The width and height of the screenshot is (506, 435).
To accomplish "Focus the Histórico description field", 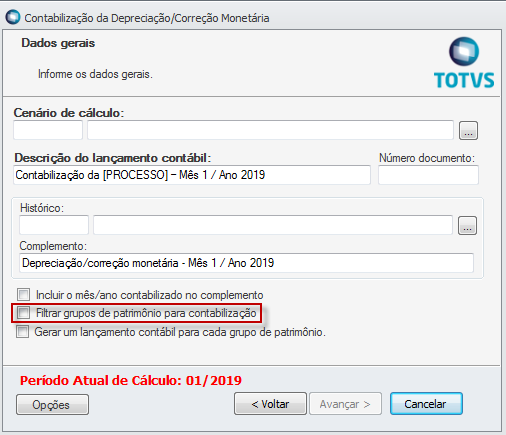I will click(273, 225).
